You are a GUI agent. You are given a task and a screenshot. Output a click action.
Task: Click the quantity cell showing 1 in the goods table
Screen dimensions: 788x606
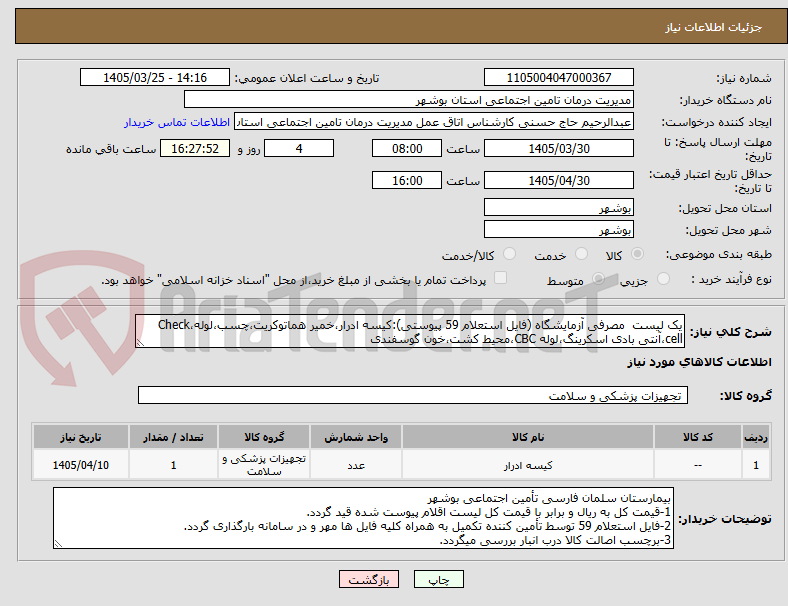tap(173, 465)
